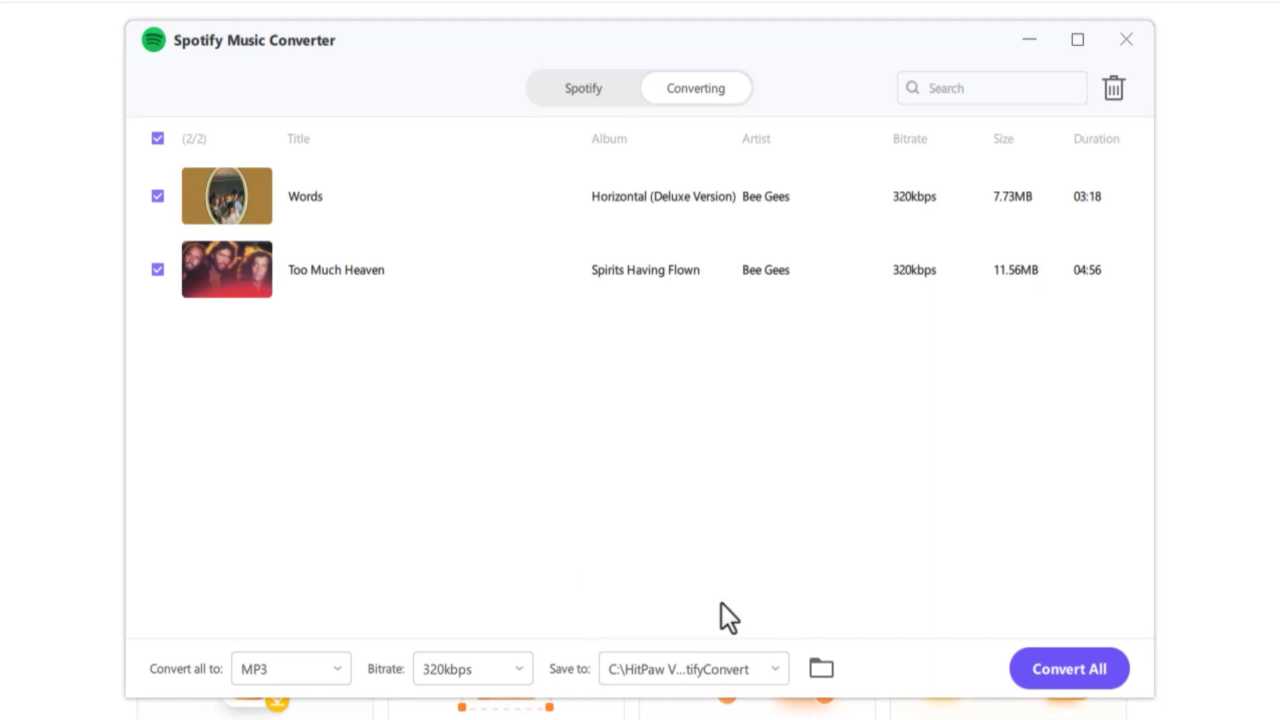Screen dimensions: 1280x720
Task: Uncheck the Too Much Heaven checkbox
Action: [158, 269]
